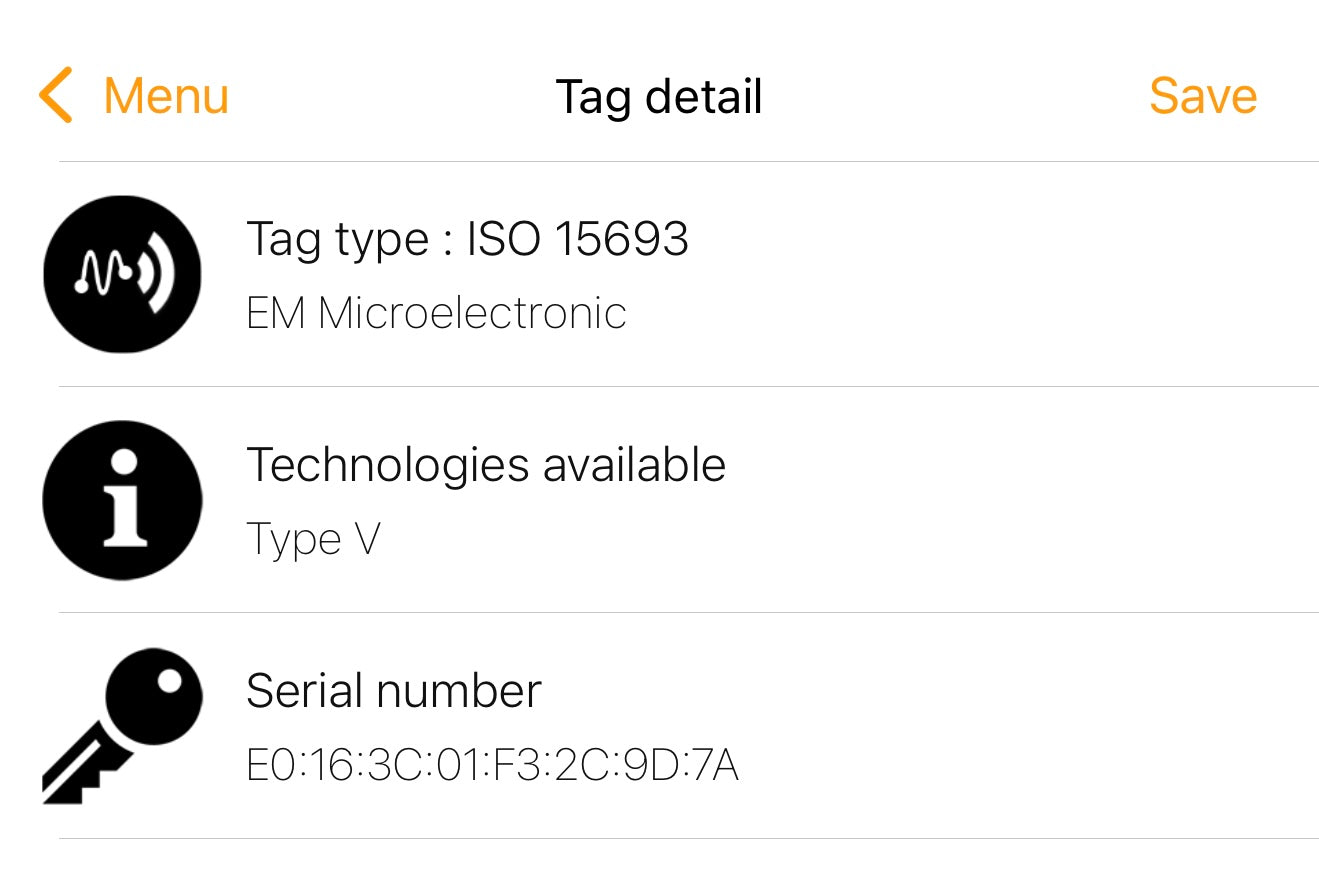Select the Technologies available heading

pyautogui.click(x=486, y=465)
